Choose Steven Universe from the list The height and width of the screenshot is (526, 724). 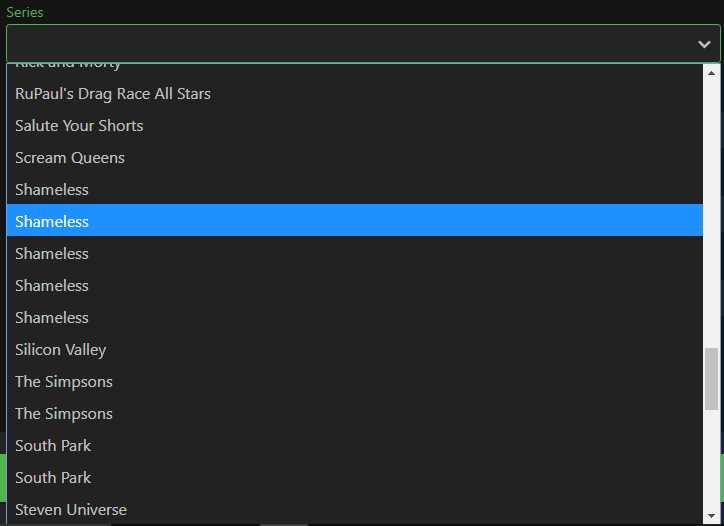71,510
